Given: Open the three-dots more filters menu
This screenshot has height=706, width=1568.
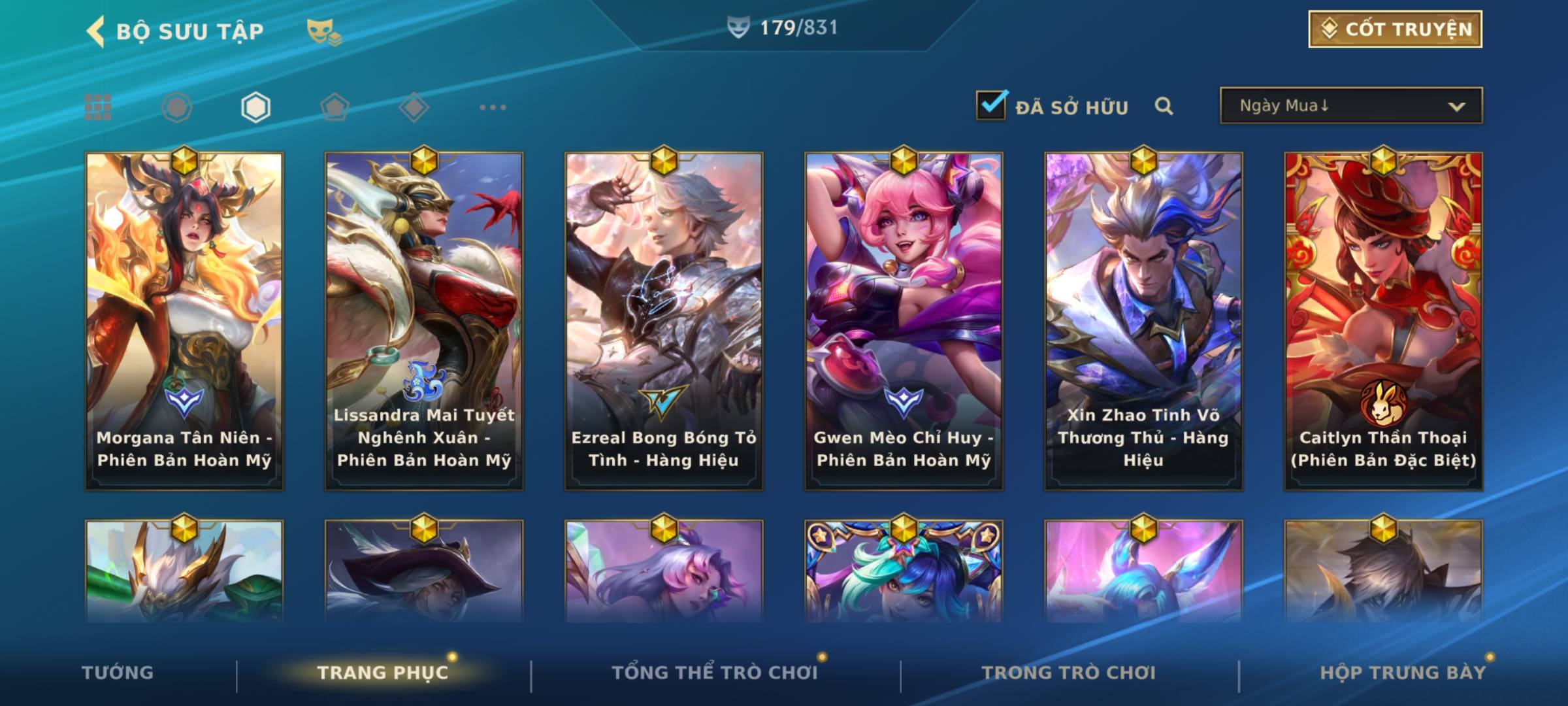Looking at the screenshot, I should tap(493, 107).
